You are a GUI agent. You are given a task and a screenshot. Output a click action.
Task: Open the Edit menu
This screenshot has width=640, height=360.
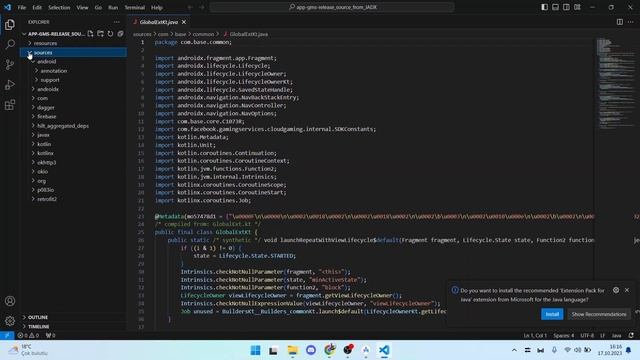click(x=37, y=7)
